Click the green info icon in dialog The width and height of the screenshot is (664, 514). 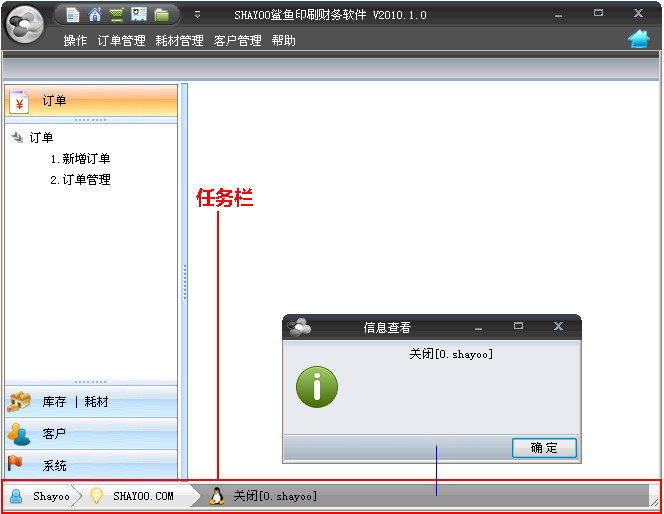(x=317, y=387)
